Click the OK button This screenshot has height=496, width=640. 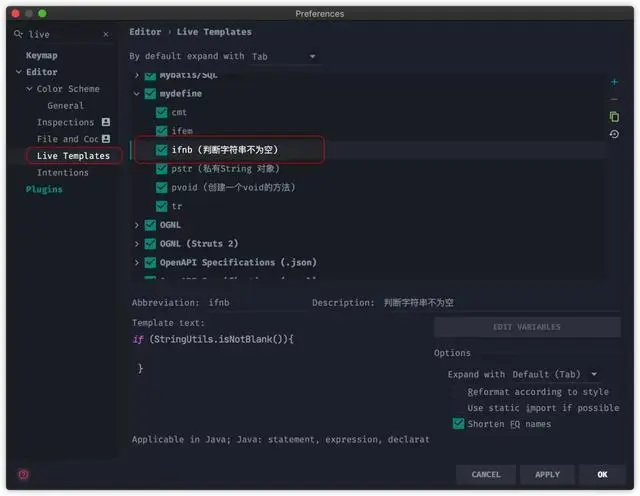pos(602,474)
